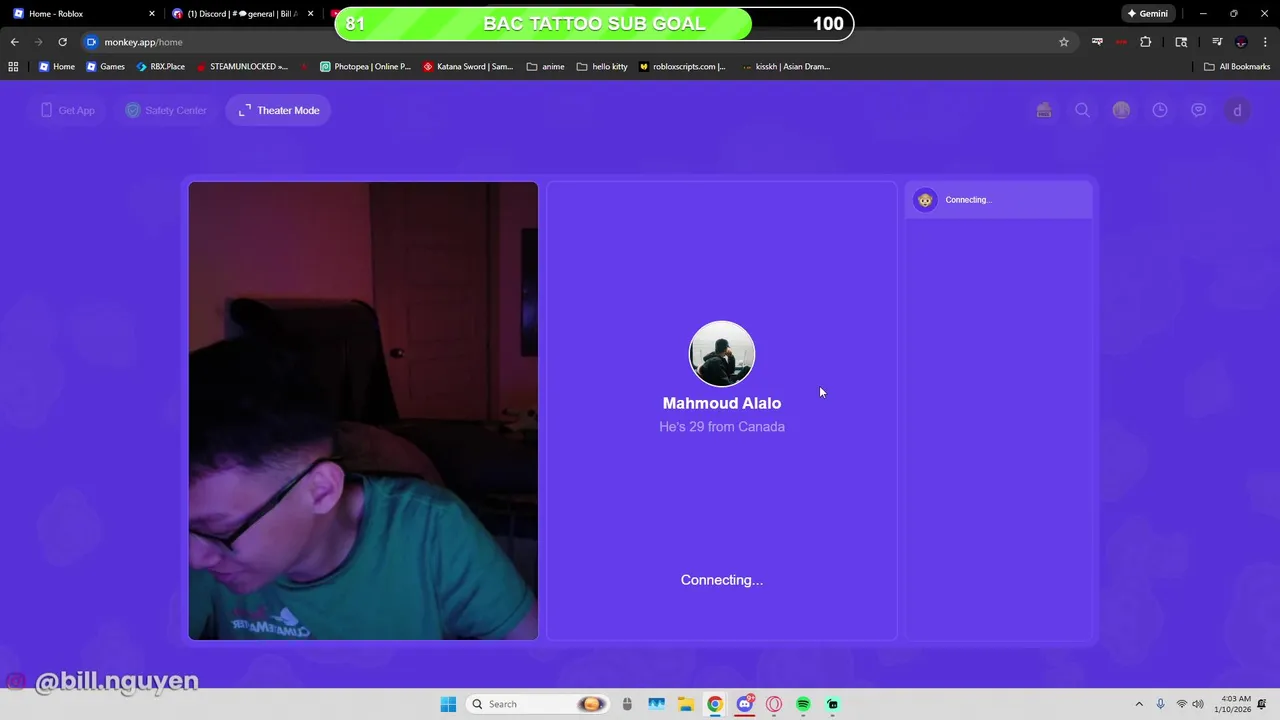Open the robloxscripts.com bookmark
The image size is (1280, 720).
[683, 67]
